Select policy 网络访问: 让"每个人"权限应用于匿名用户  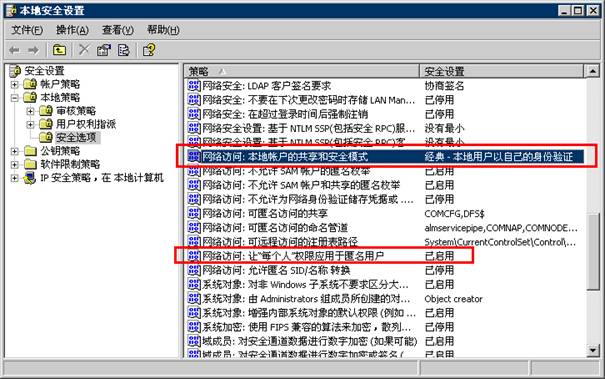(x=293, y=256)
